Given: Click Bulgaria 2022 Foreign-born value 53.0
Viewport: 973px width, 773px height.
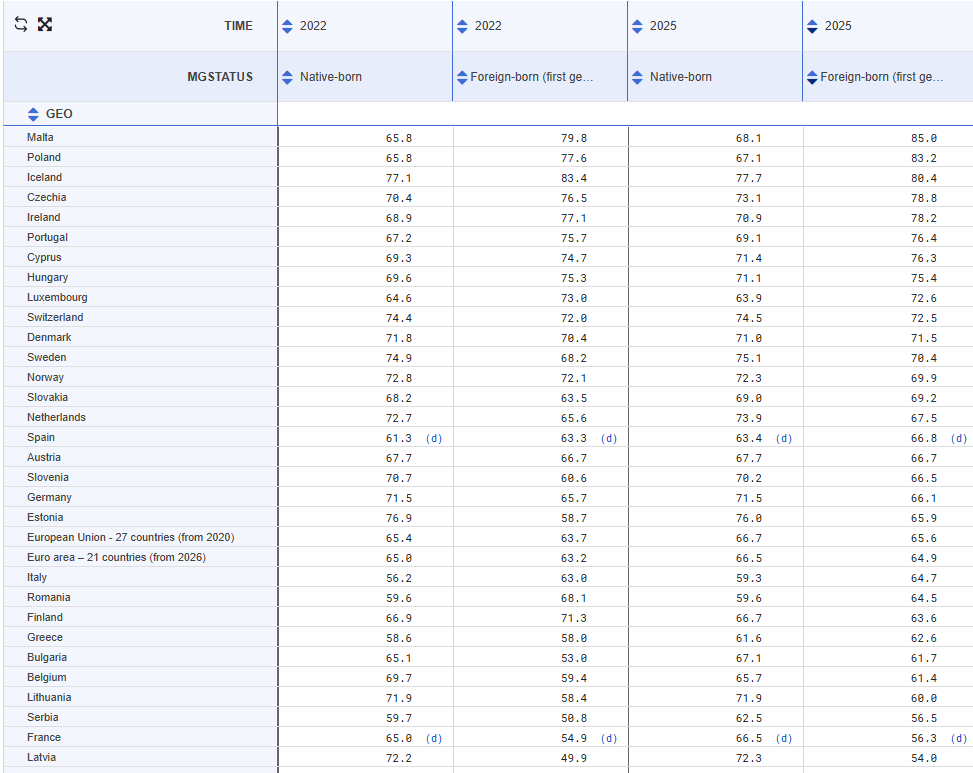Looking at the screenshot, I should (x=573, y=658).
